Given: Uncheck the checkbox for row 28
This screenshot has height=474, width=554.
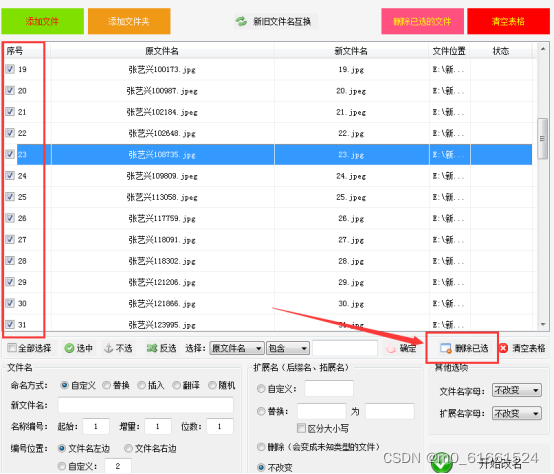Looking at the screenshot, I should click(x=10, y=261).
